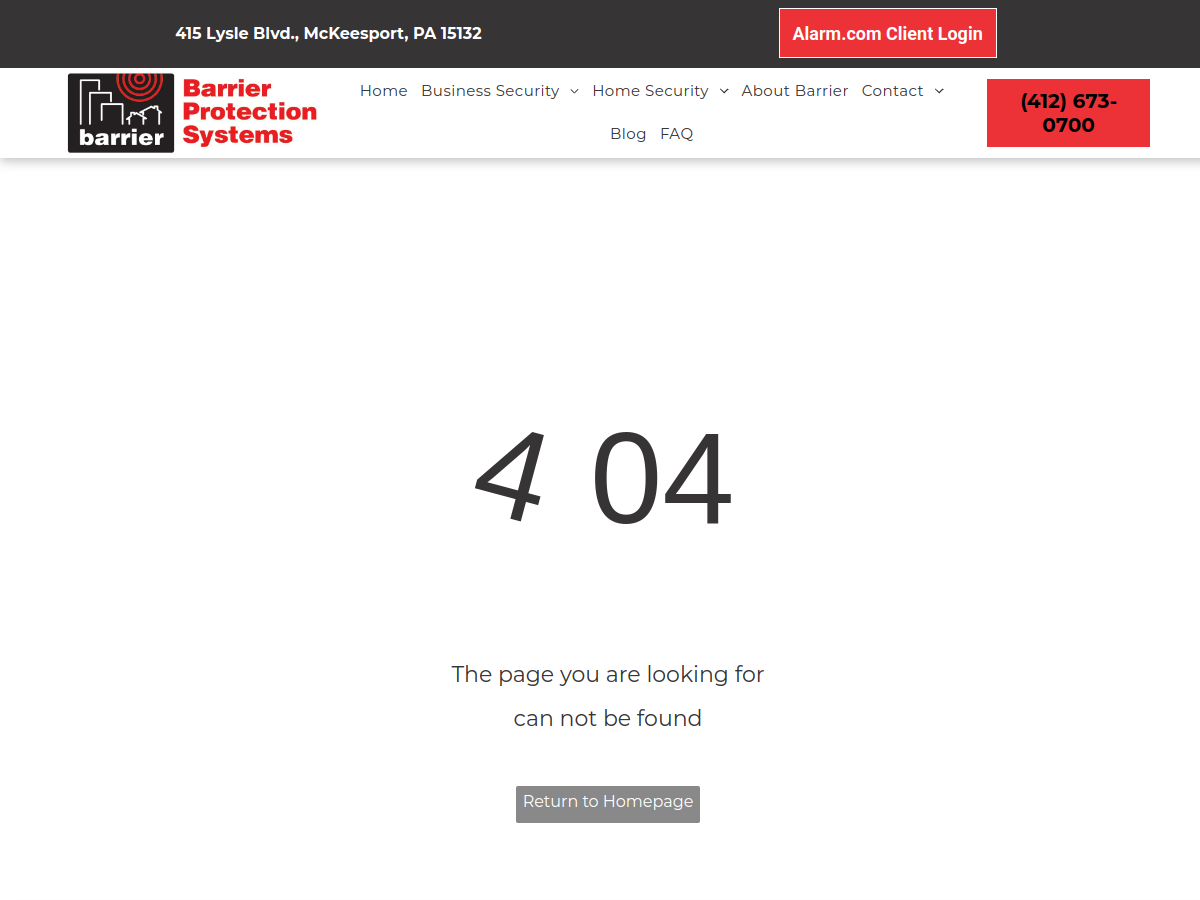This screenshot has width=1200, height=900.
Task: Open the FAQ page link
Action: tap(676, 134)
